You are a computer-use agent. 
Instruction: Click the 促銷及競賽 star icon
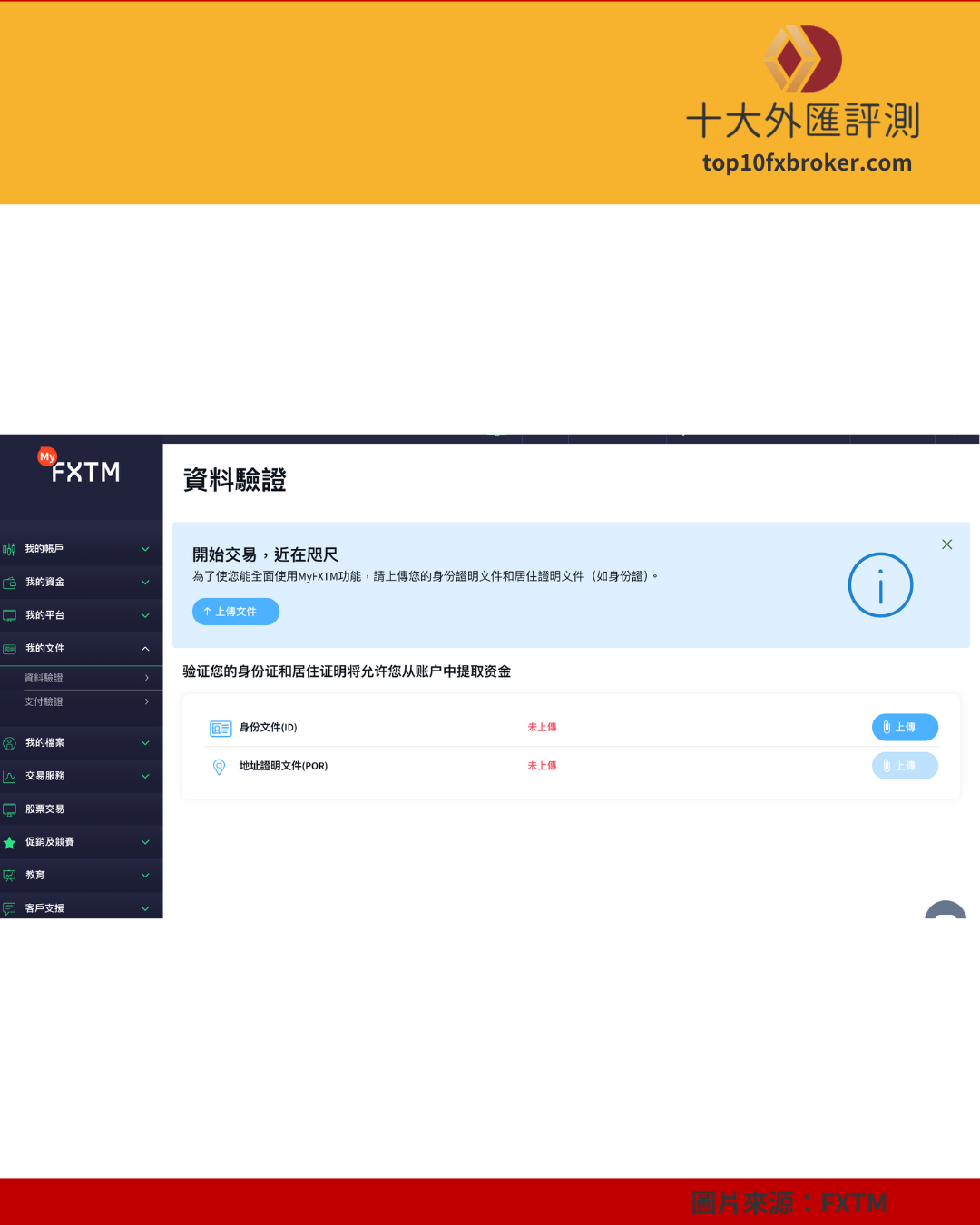point(9,842)
